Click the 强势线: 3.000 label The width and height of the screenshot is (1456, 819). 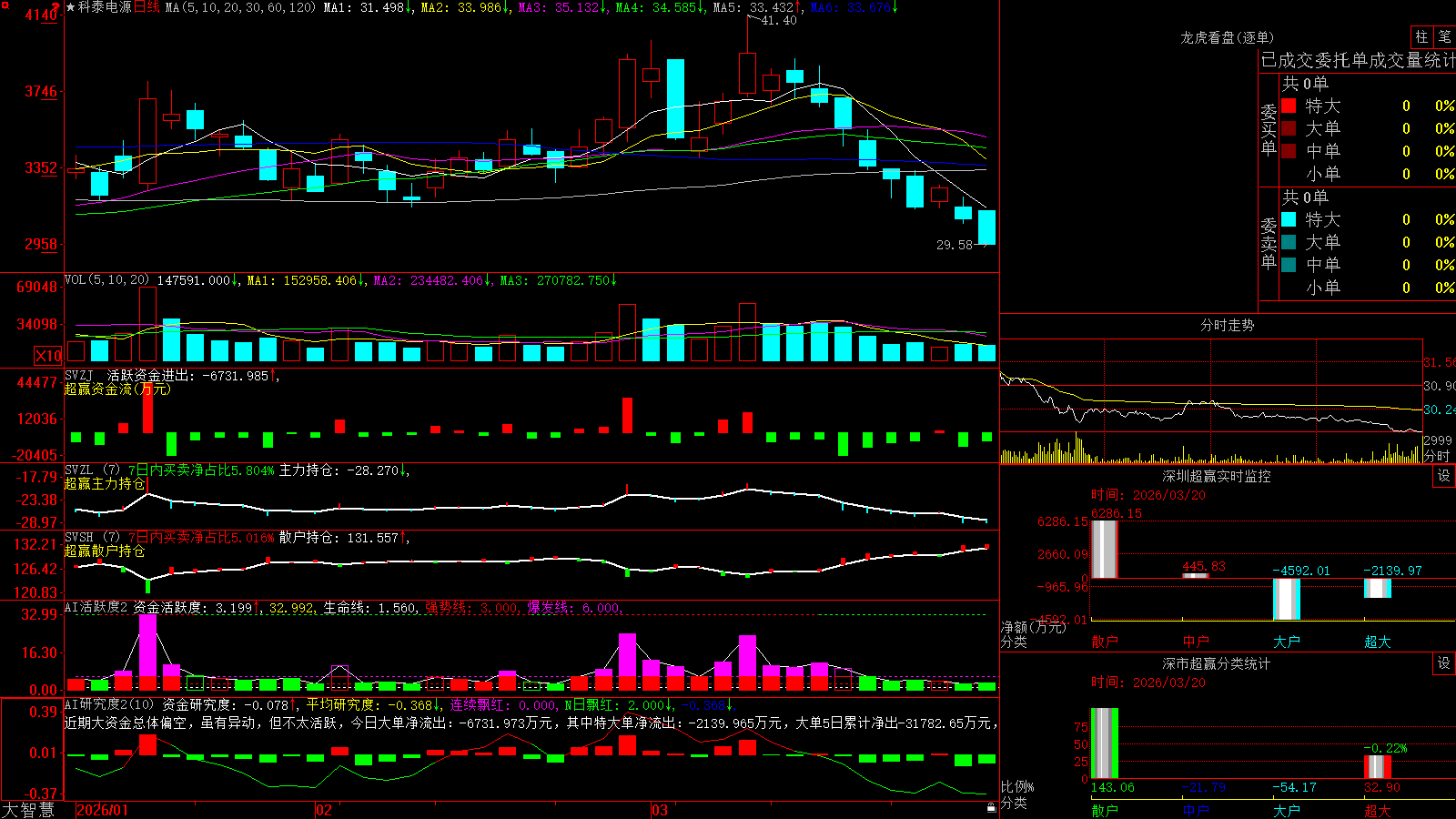click(471, 608)
